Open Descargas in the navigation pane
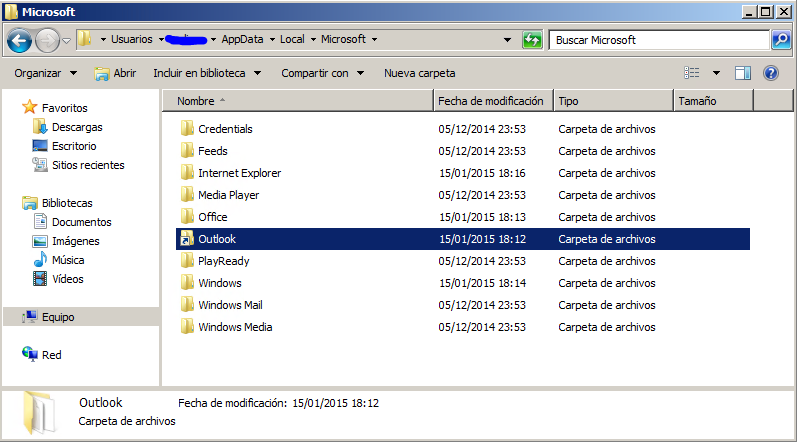This screenshot has width=797, height=442. pyautogui.click(x=67, y=127)
